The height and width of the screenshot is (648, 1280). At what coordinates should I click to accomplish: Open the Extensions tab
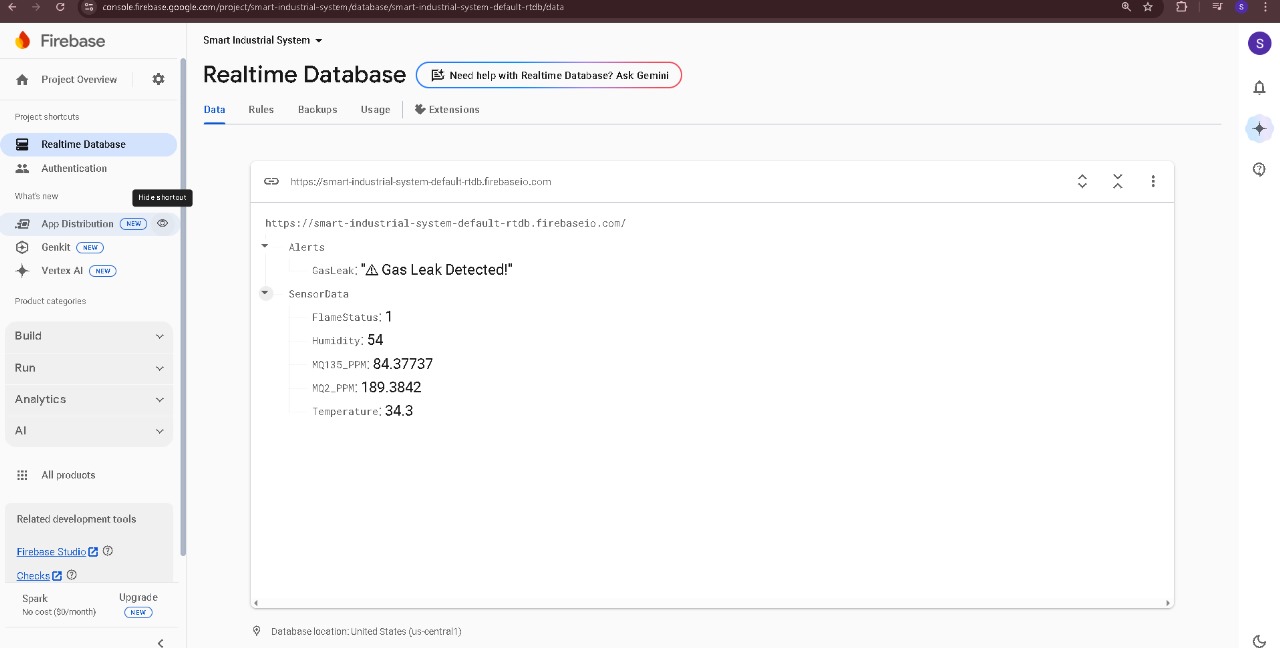tap(447, 110)
